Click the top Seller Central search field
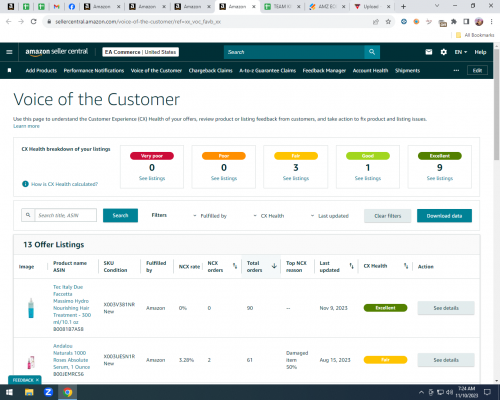Image resolution: width=500 pixels, height=400 pixels. [294, 52]
